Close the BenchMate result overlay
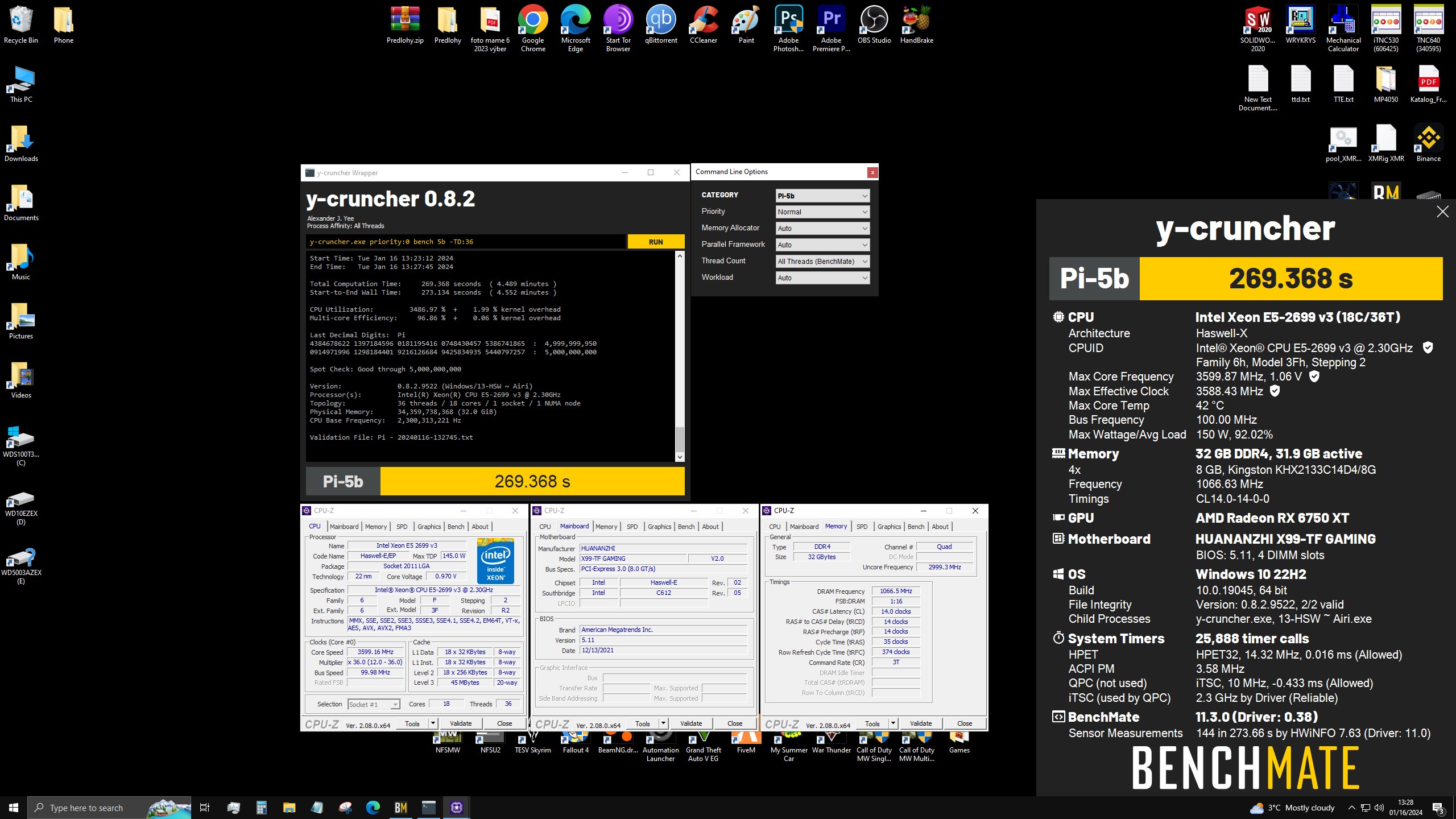Viewport: 1456px width, 819px height. 1442,212
